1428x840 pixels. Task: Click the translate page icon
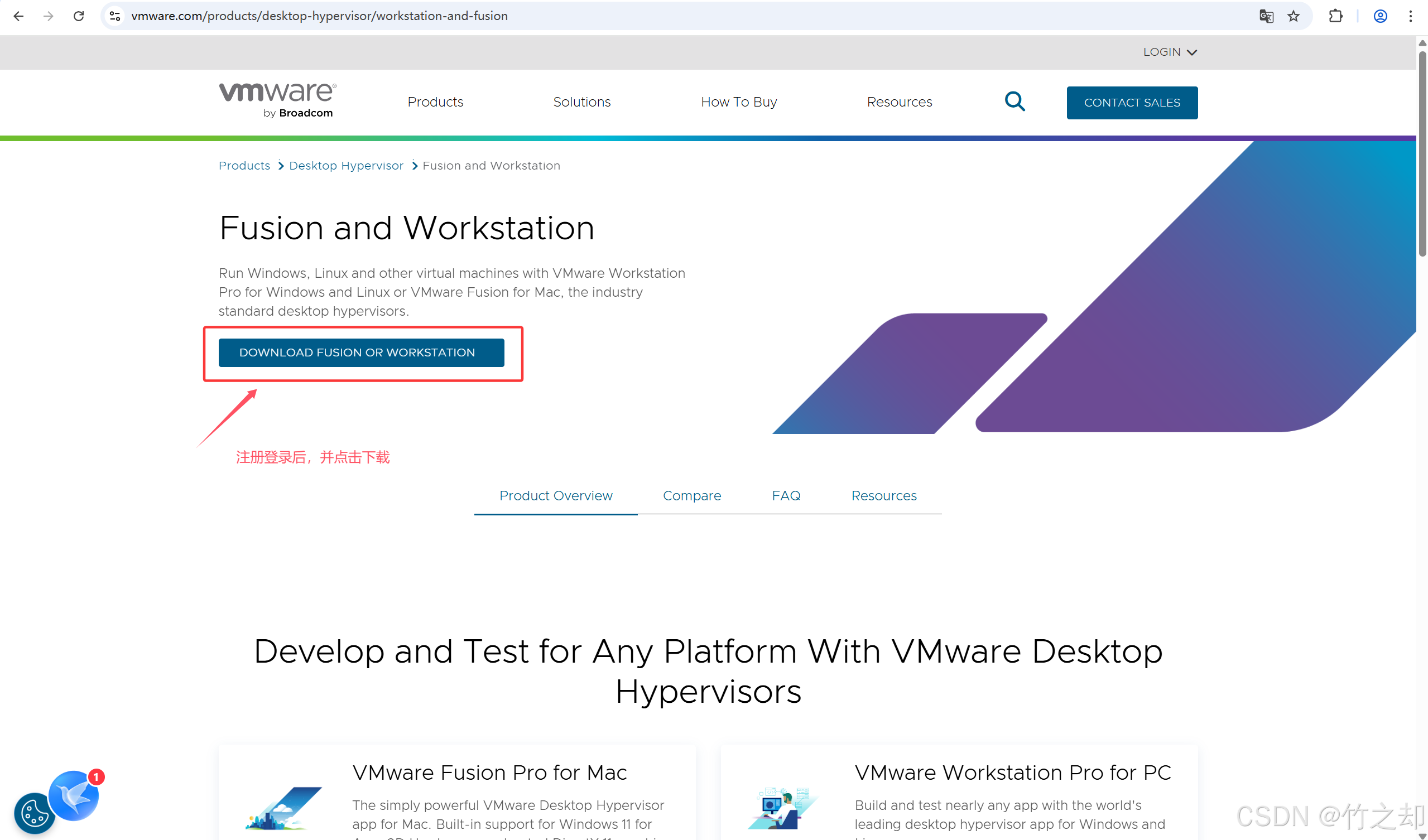1266,16
